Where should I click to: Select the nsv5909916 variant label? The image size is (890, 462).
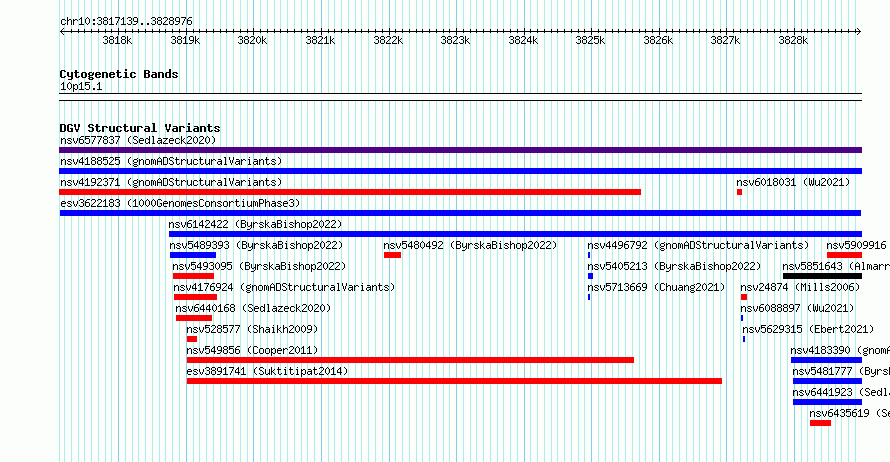(x=856, y=245)
